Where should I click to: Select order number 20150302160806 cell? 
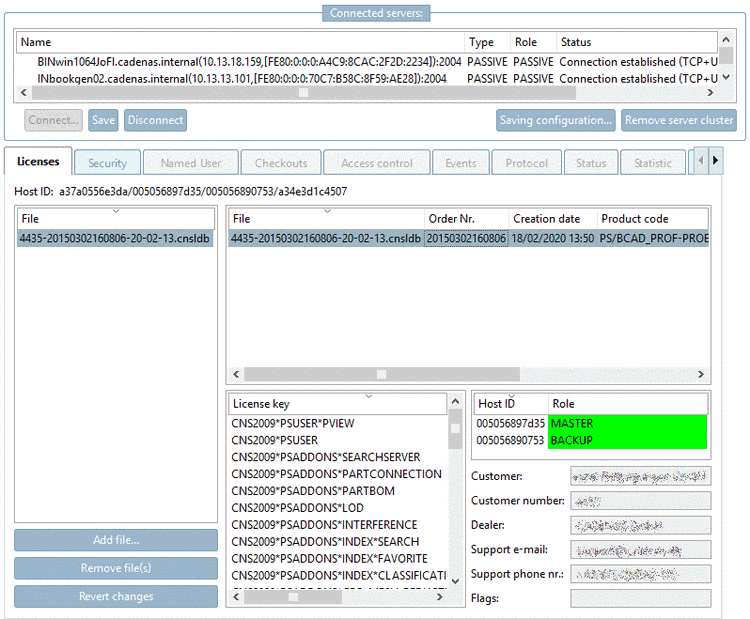(x=466, y=238)
